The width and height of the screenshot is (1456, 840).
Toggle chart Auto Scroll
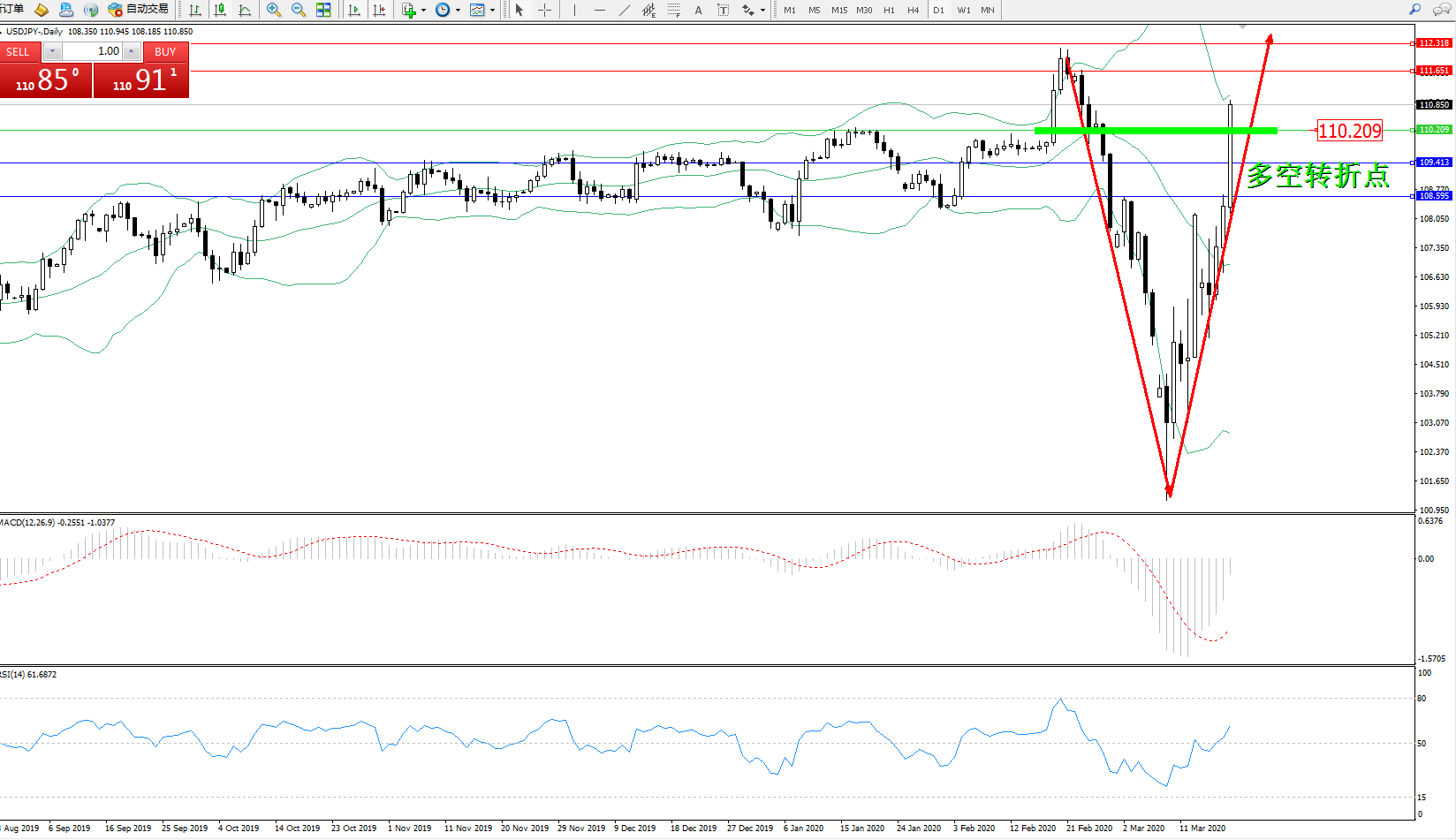[354, 10]
